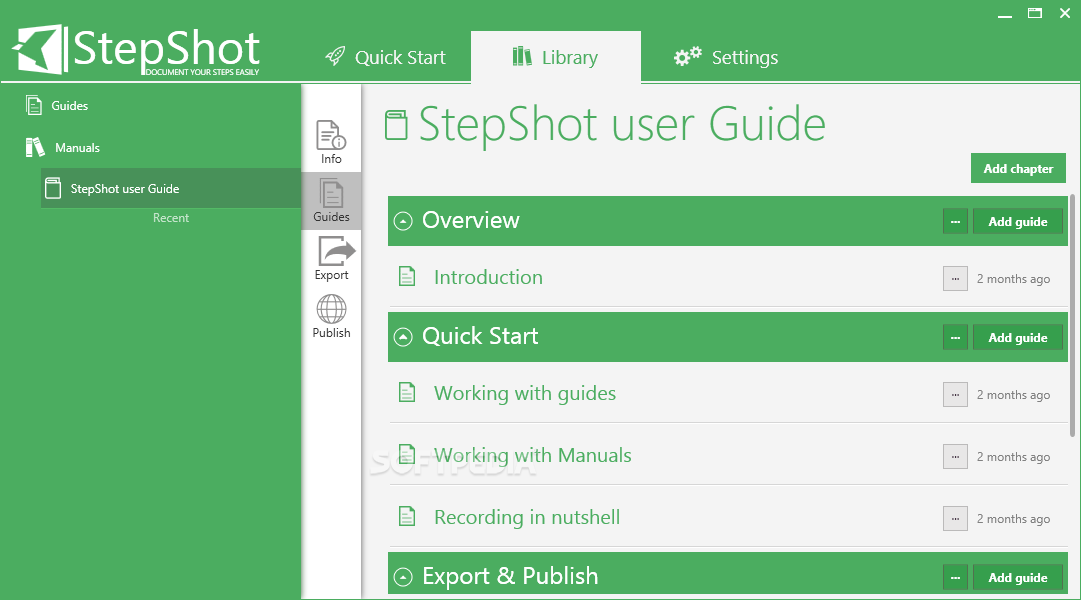Add guide to the Quick Start chapter
The width and height of the screenshot is (1081, 600).
(x=1018, y=337)
